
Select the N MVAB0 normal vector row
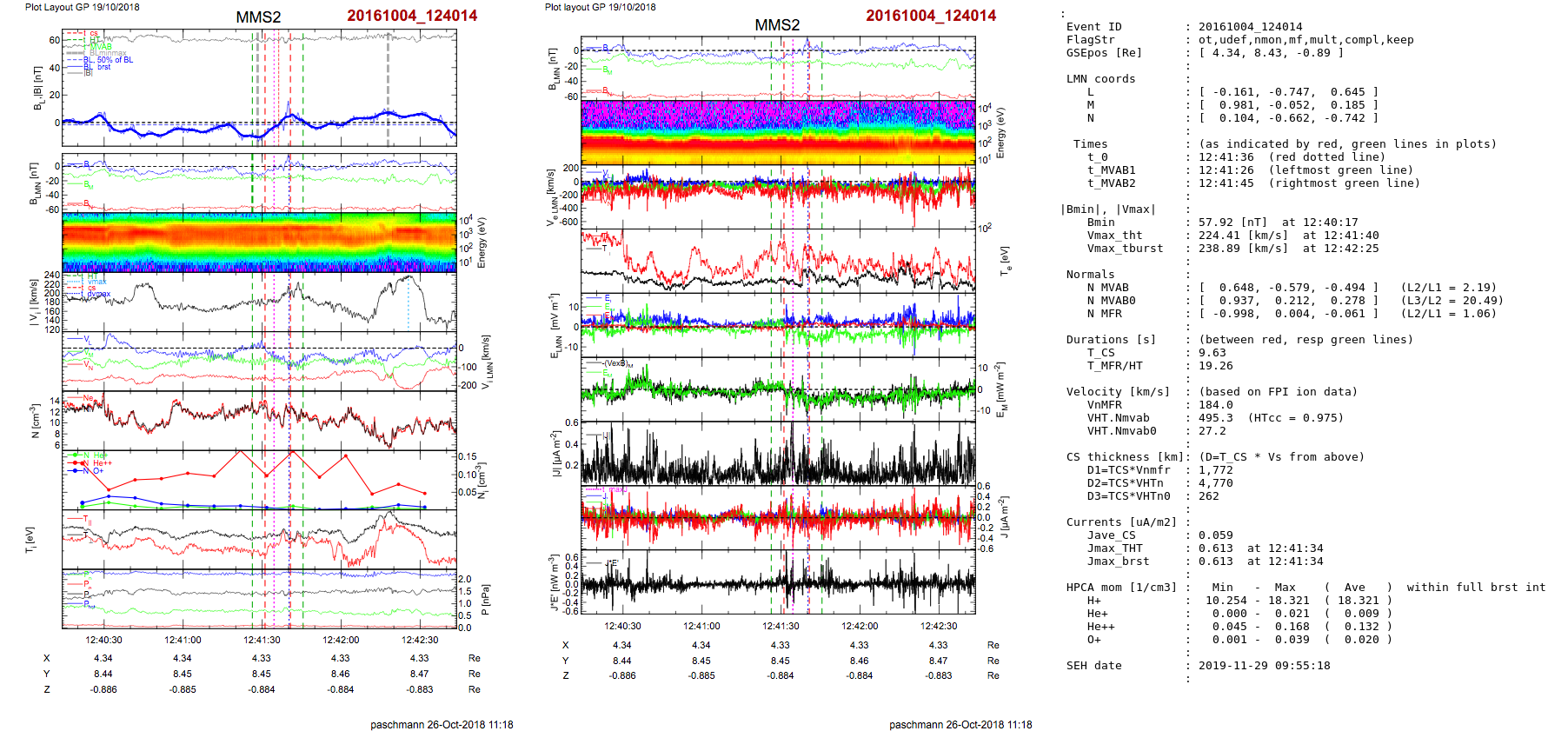1288,301
